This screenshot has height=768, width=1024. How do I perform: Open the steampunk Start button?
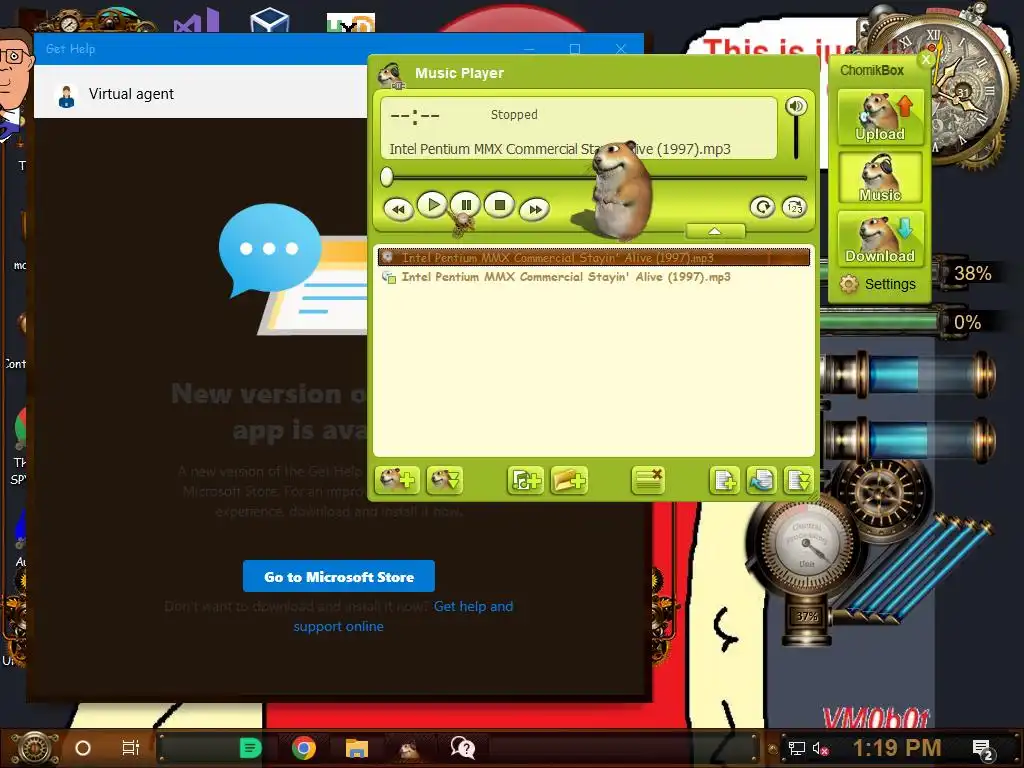coord(35,748)
